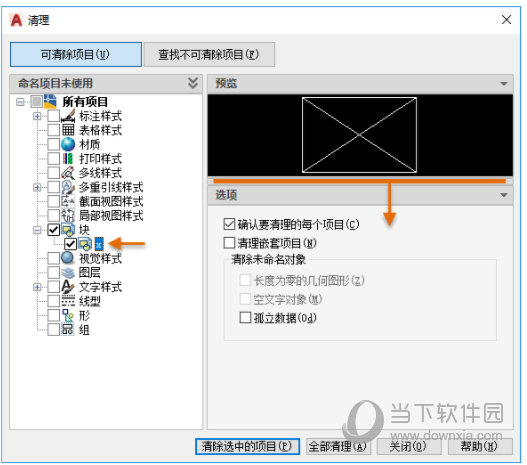527x465 pixels.
Task: Uncheck the 块 category checkbox
Action: (53, 230)
